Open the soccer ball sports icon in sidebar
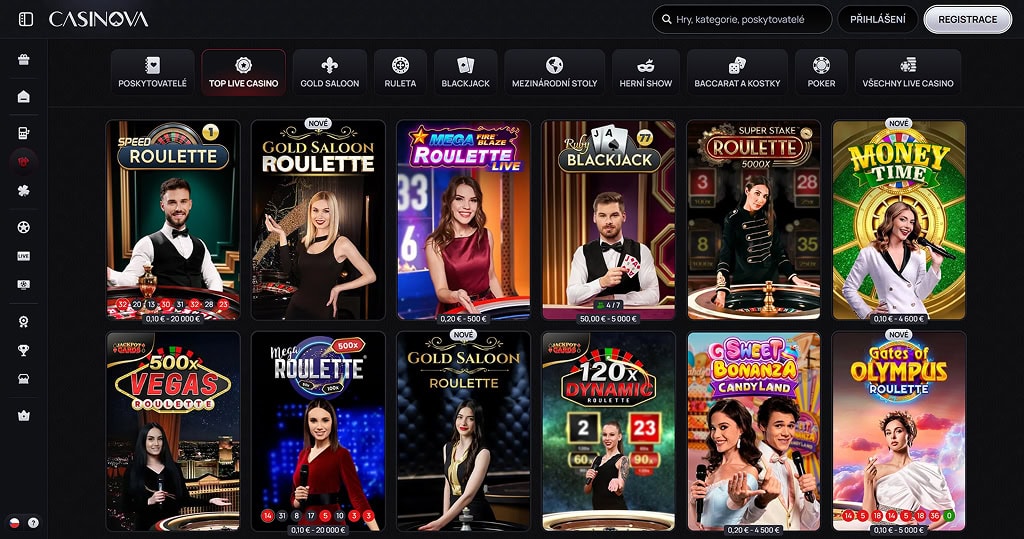The image size is (1024, 539). click(24, 227)
